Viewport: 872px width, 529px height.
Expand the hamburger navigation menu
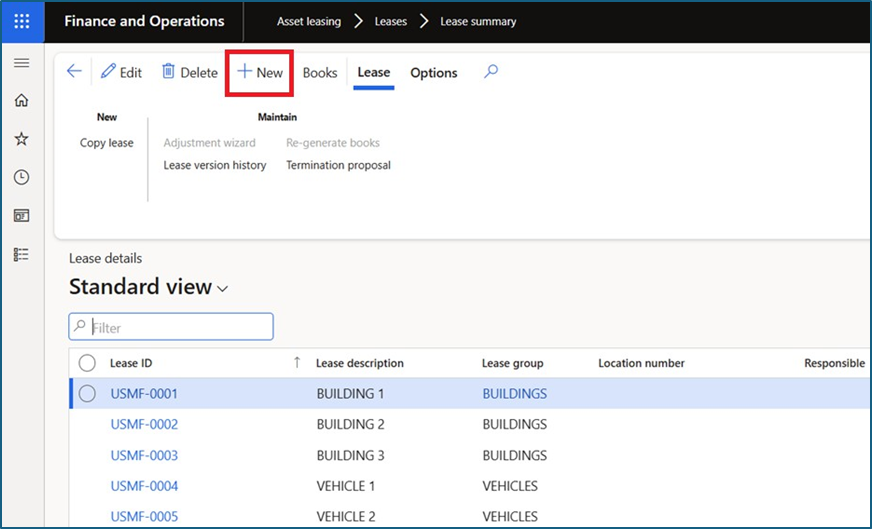pos(21,63)
